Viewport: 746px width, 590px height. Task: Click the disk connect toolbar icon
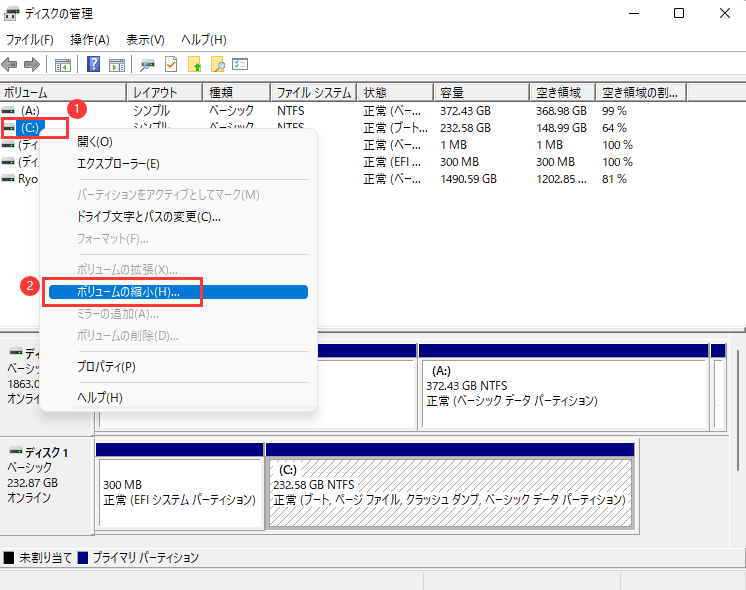click(x=148, y=65)
